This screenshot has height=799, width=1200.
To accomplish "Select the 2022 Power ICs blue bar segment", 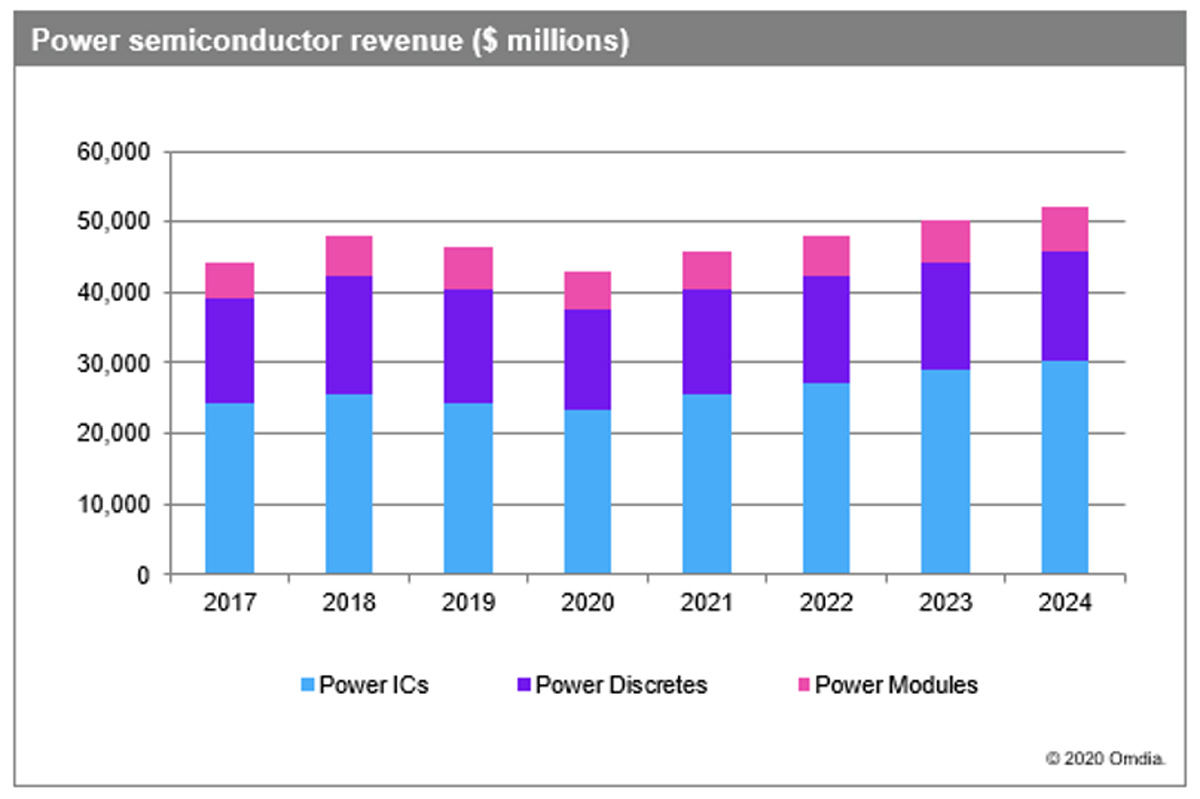I will (x=827, y=479).
